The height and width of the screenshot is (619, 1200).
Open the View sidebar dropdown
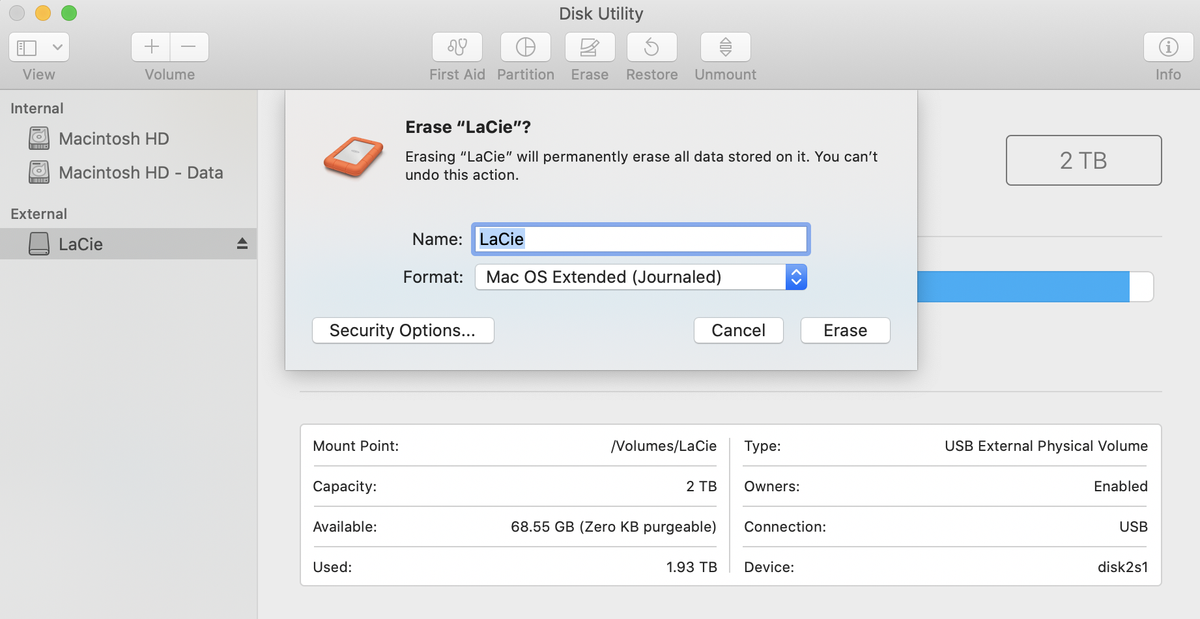[39, 47]
